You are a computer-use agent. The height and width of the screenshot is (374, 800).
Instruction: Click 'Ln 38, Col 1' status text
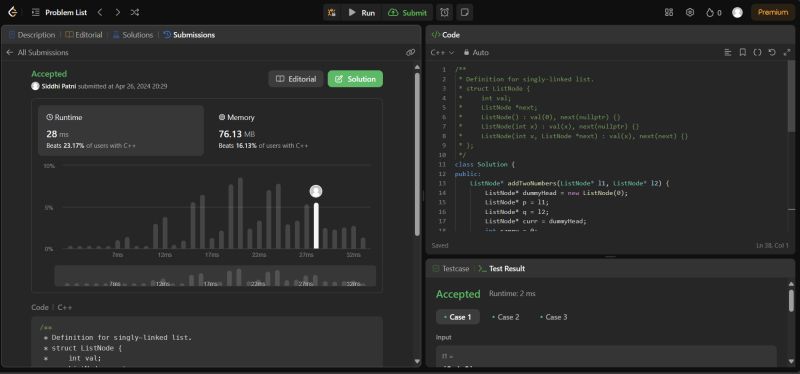click(x=772, y=245)
